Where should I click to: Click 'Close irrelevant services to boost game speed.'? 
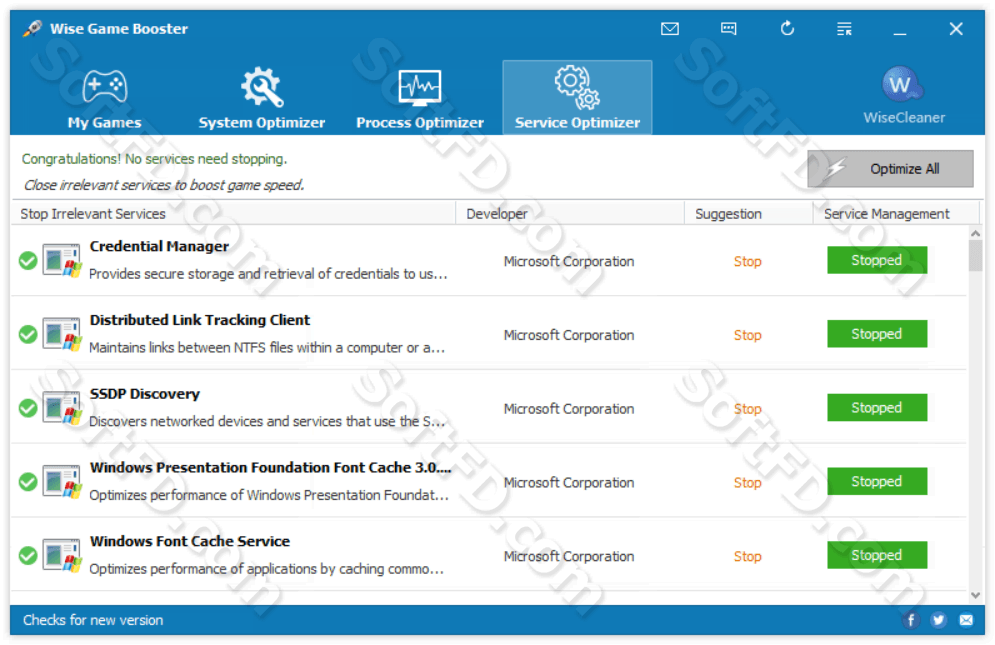coord(164,185)
